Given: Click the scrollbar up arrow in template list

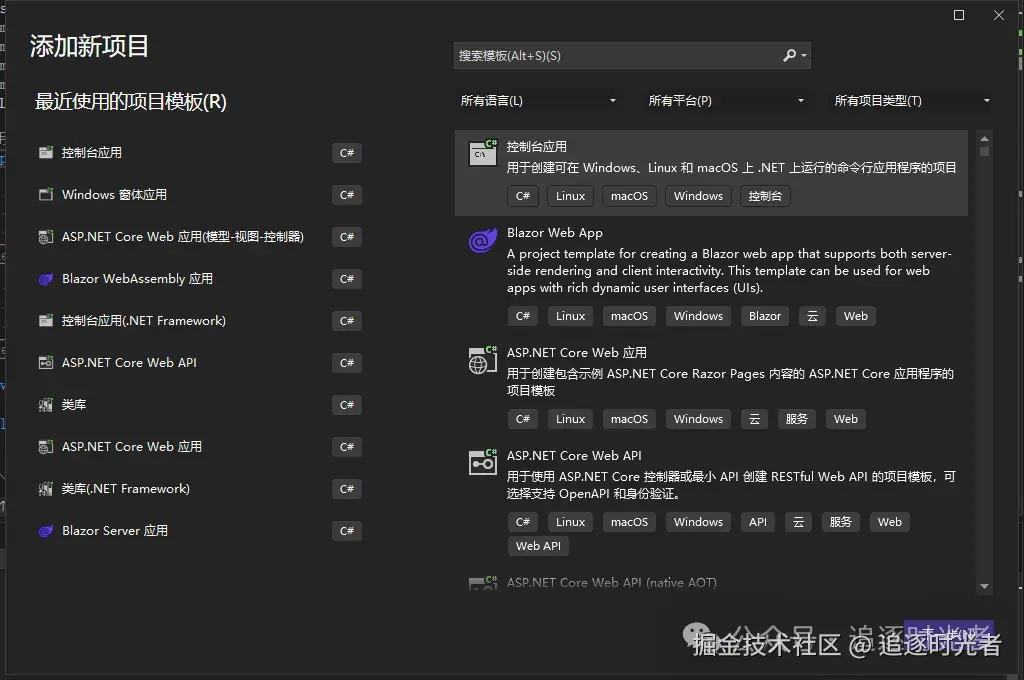Looking at the screenshot, I should (984, 138).
